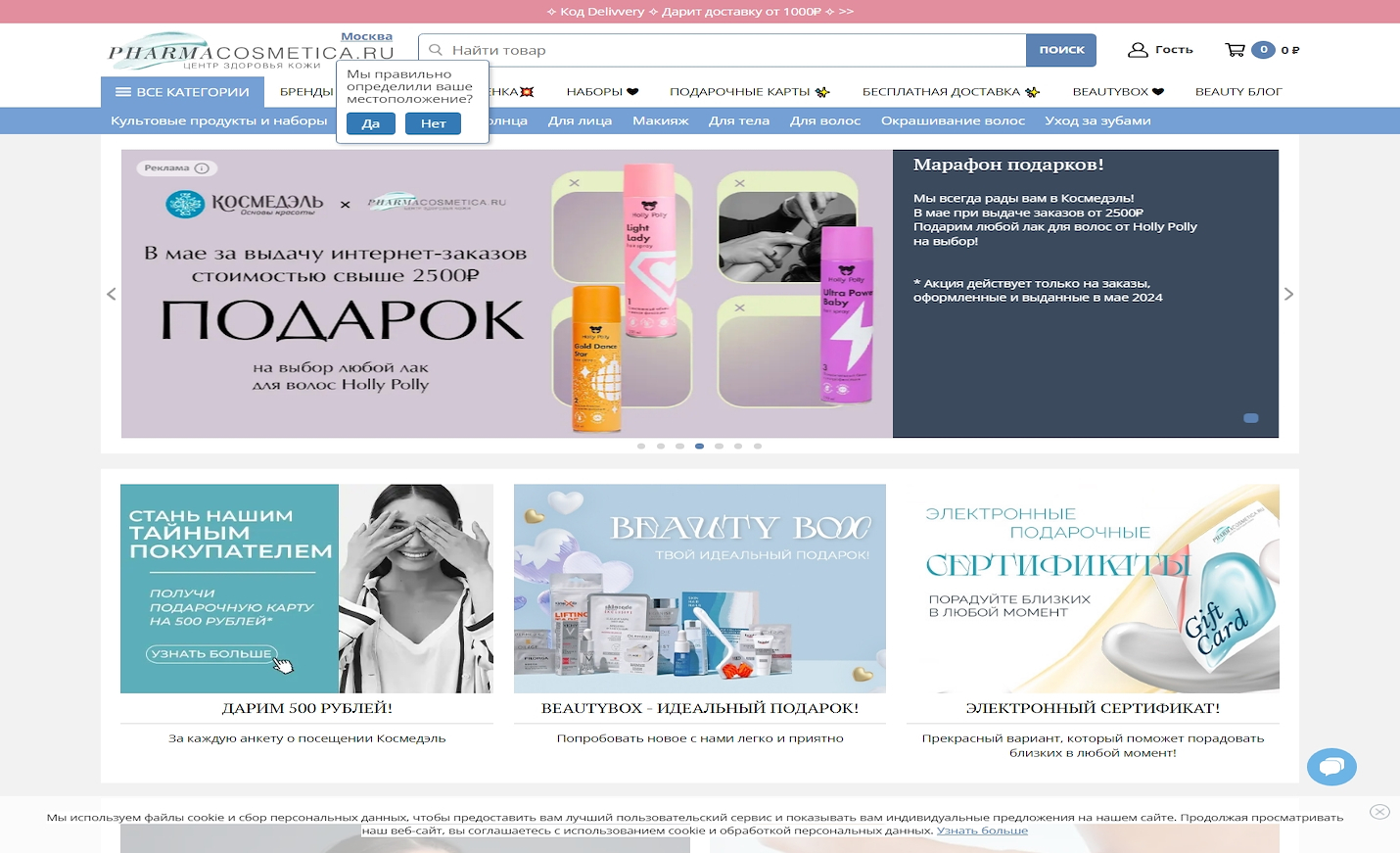Open Beautybox - идеальный подарок heading
Screen dimensions: 1400x853
(x=700, y=708)
